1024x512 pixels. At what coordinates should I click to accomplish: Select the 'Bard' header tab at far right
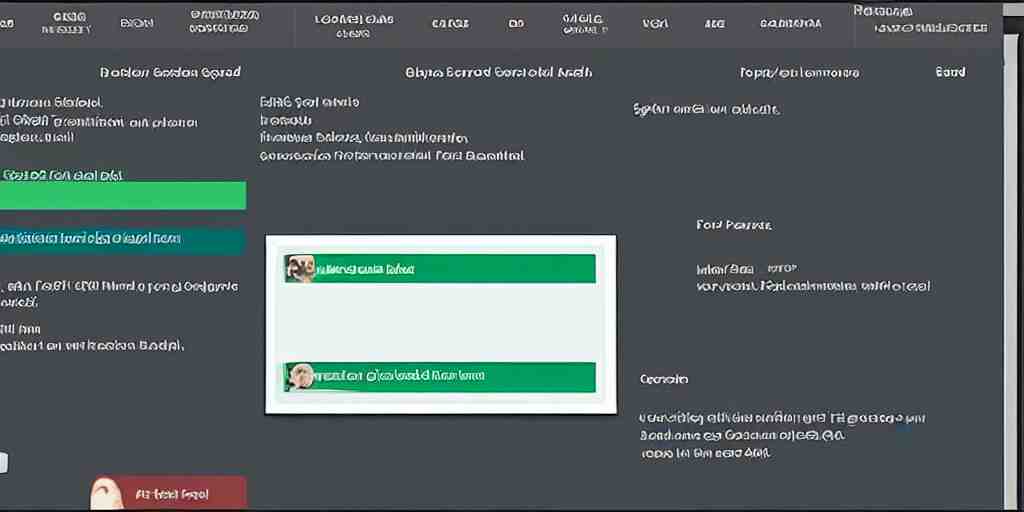coord(949,73)
